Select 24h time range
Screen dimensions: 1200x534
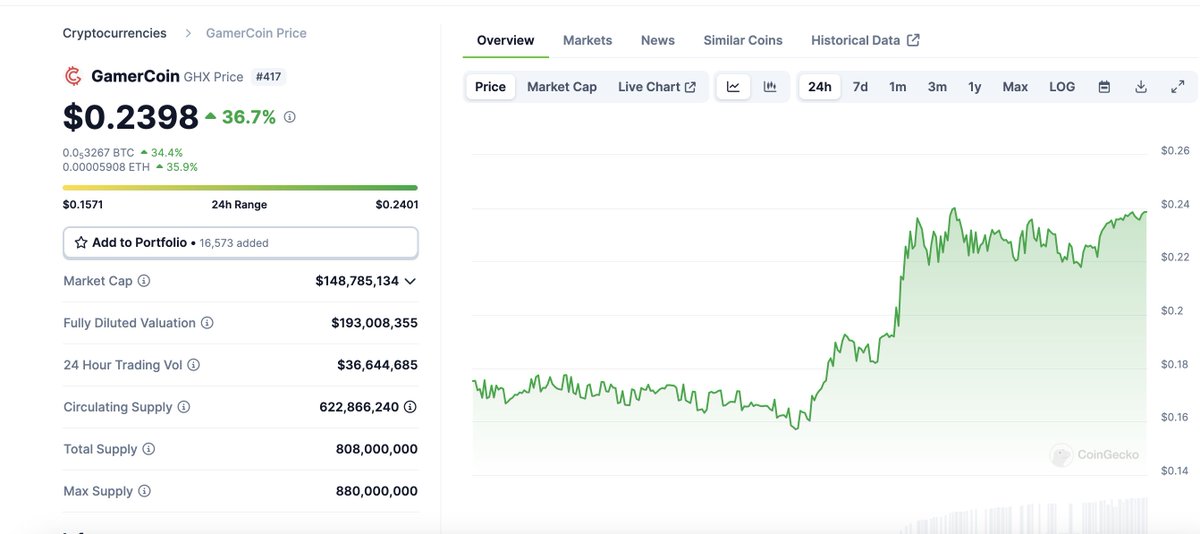820,87
